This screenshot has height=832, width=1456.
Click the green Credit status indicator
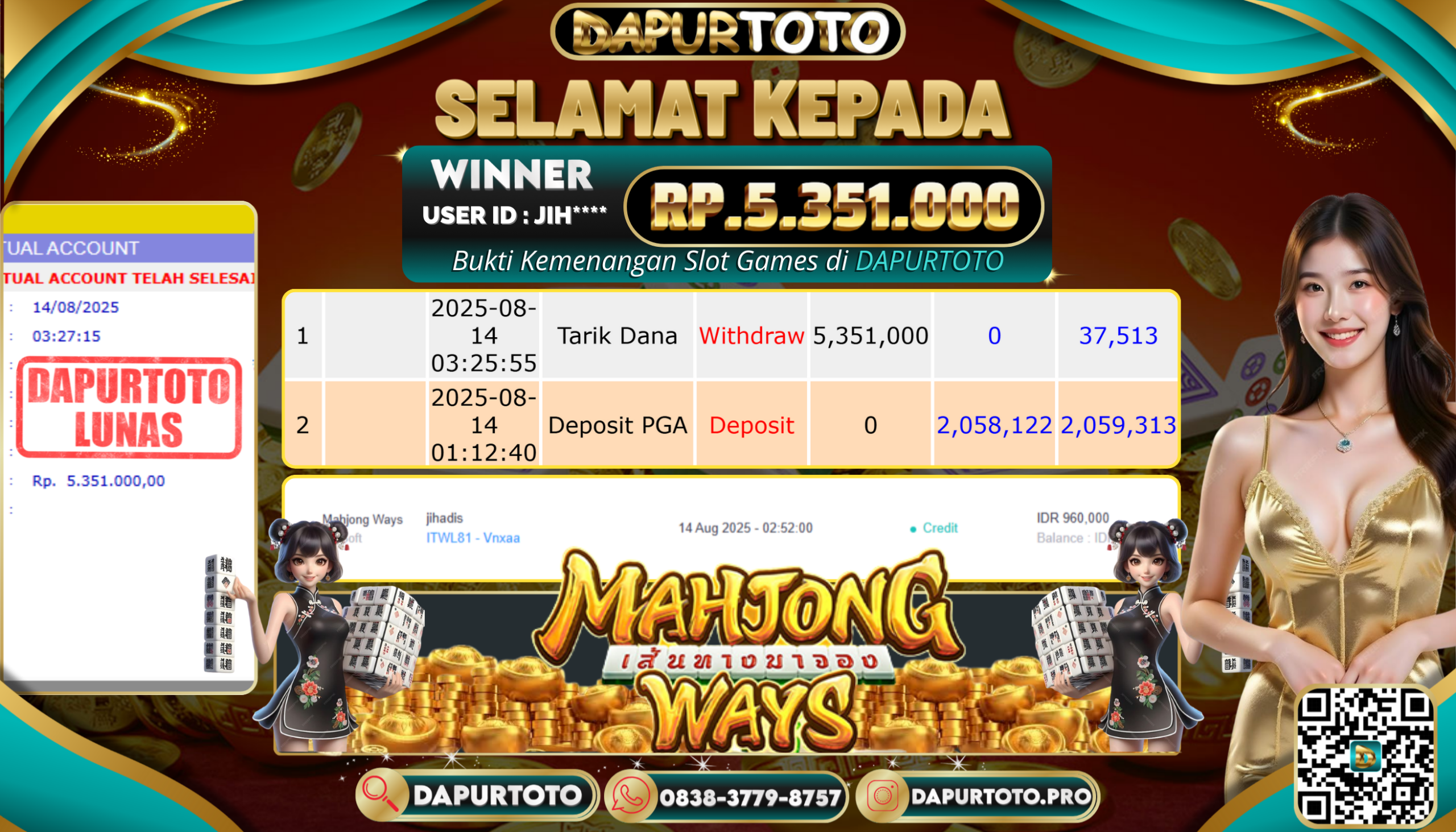[934, 528]
